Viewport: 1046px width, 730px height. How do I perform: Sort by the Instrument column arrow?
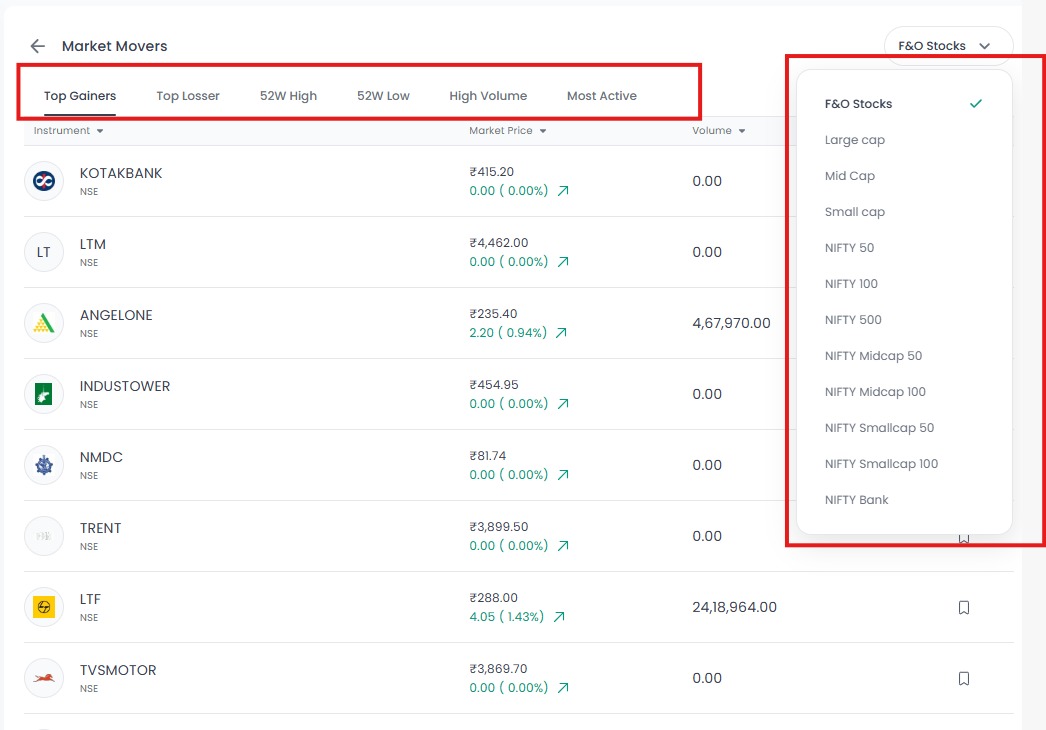pos(100,131)
